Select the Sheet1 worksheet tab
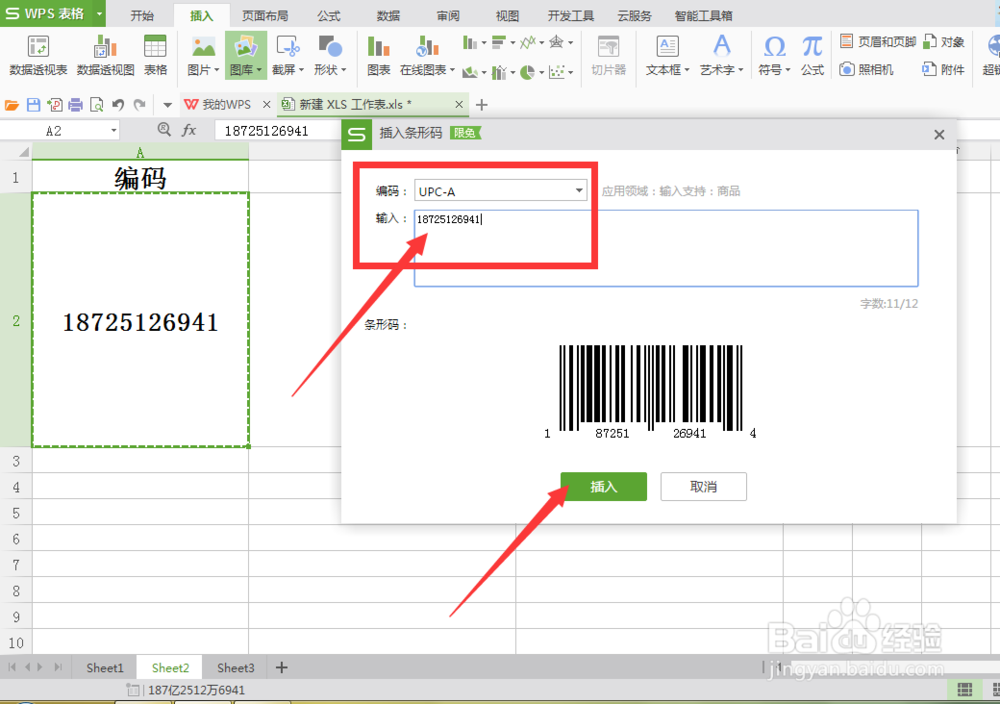Image resolution: width=1000 pixels, height=704 pixels. pos(105,668)
